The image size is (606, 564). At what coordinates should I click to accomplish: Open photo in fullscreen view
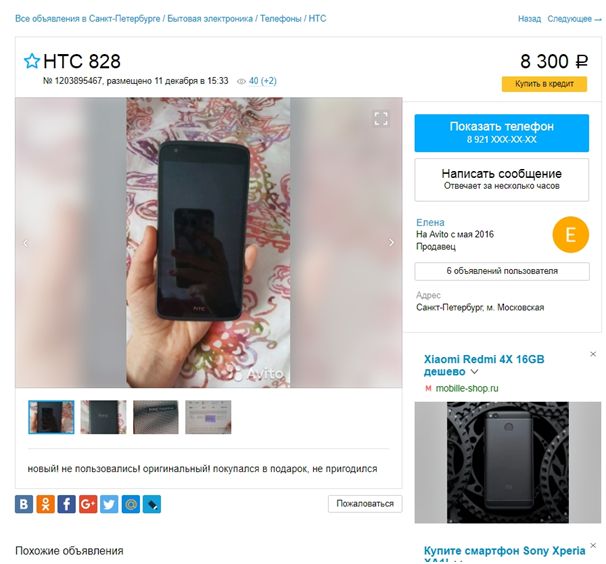pos(381,119)
